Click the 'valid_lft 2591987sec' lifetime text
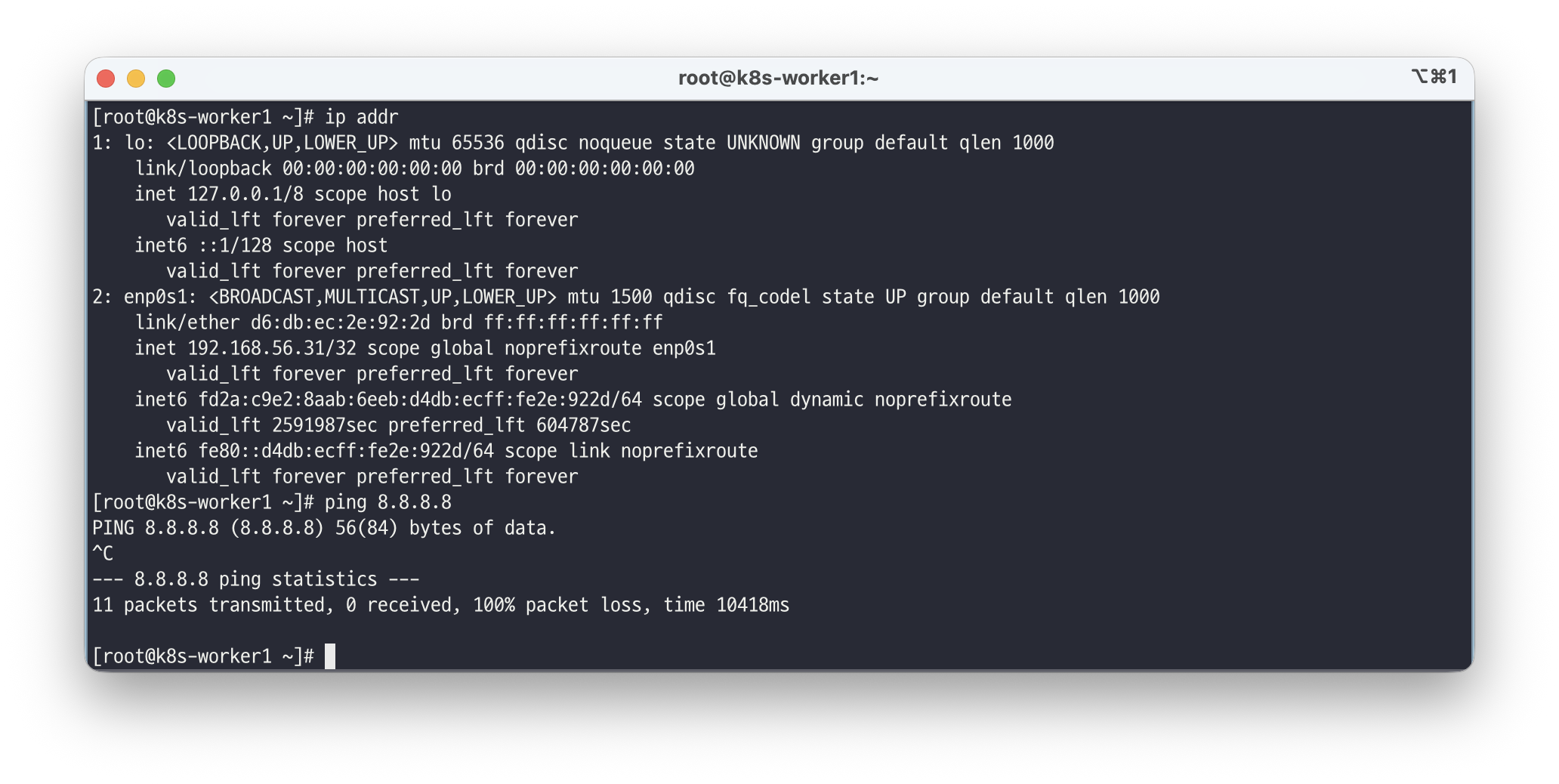 pyautogui.click(x=271, y=425)
